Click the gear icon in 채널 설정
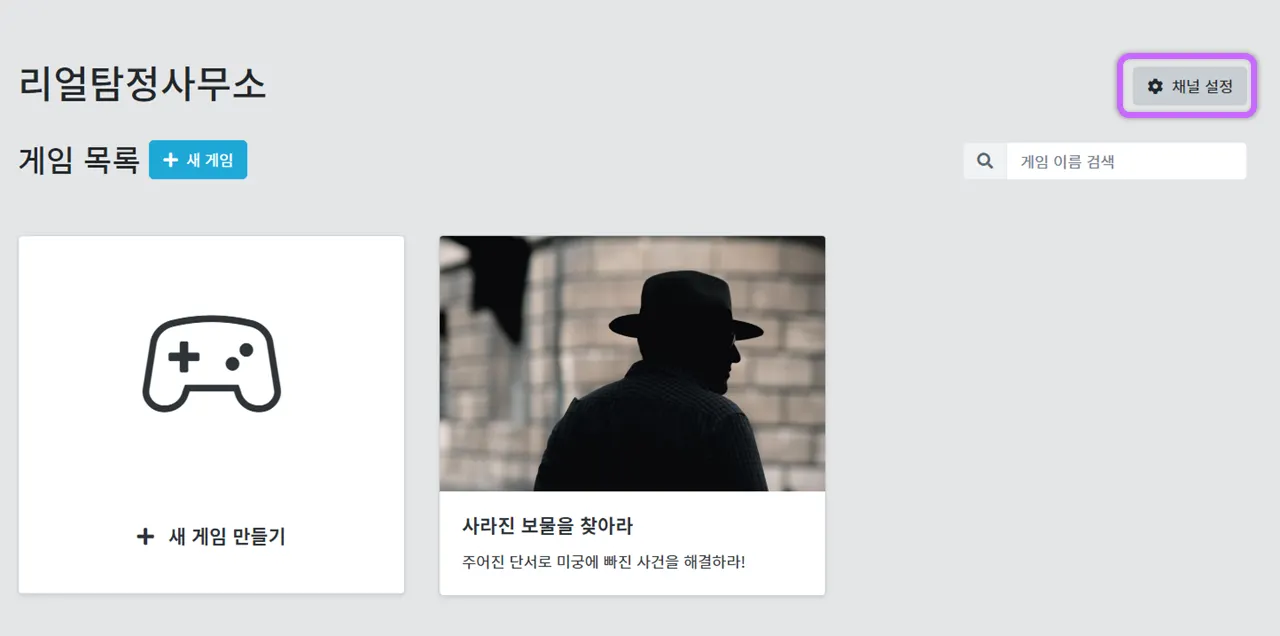 pyautogui.click(x=1155, y=86)
